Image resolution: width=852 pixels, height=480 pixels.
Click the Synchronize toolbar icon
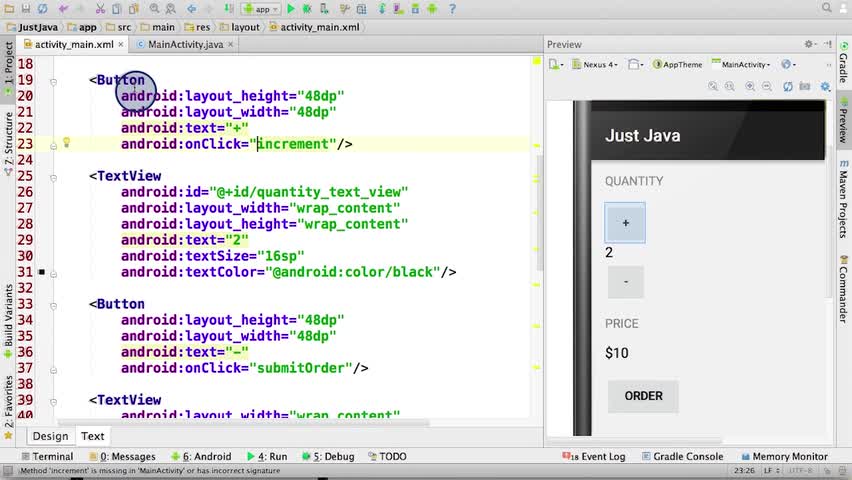(x=42, y=9)
